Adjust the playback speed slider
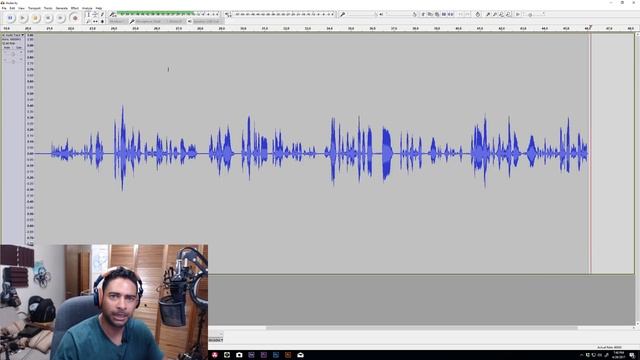Screen dimensions: 640x360 535,14
